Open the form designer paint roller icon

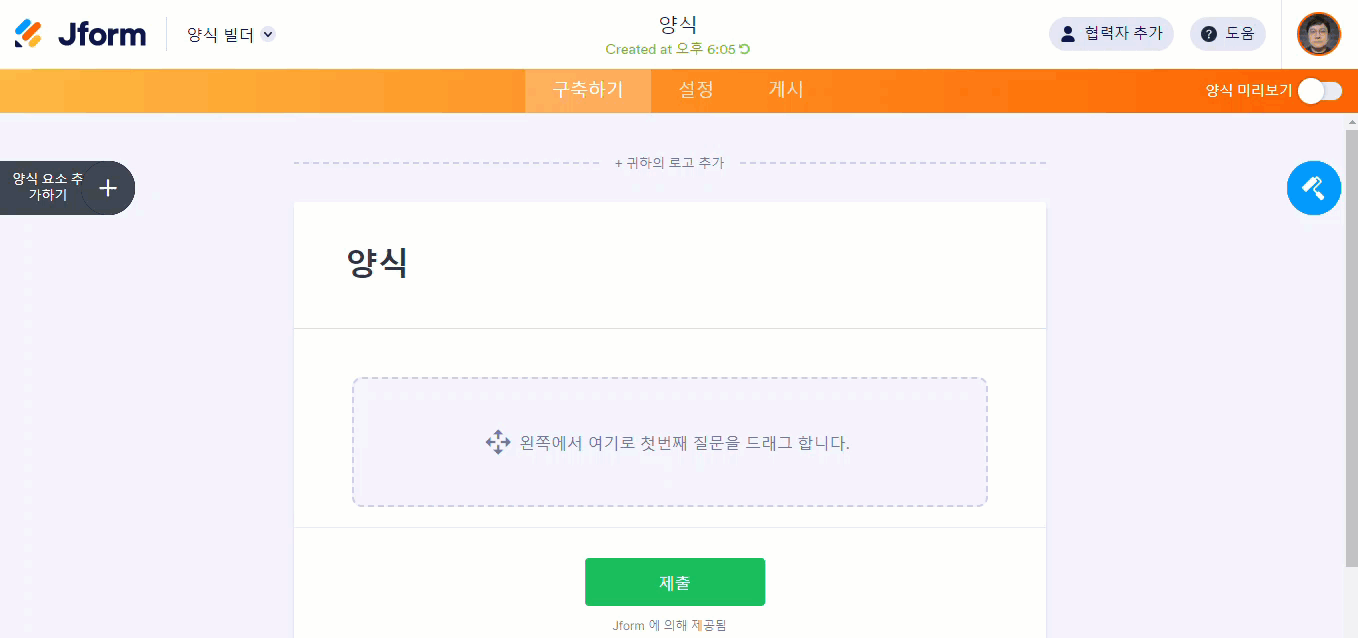(x=1313, y=188)
